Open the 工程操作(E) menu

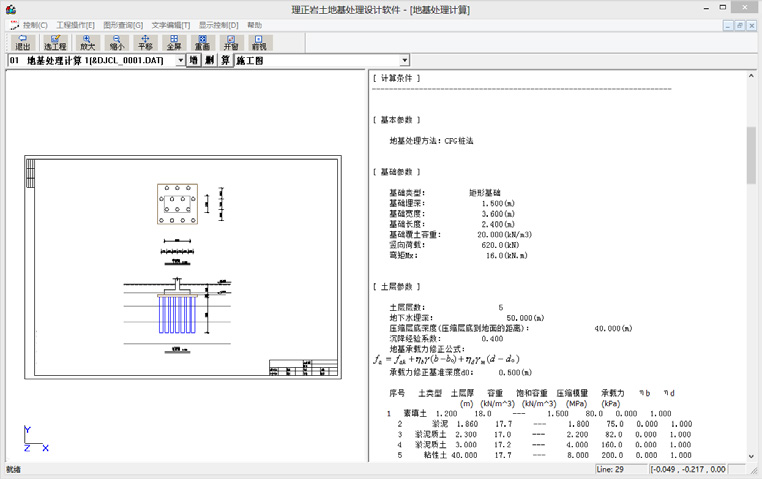(76, 25)
